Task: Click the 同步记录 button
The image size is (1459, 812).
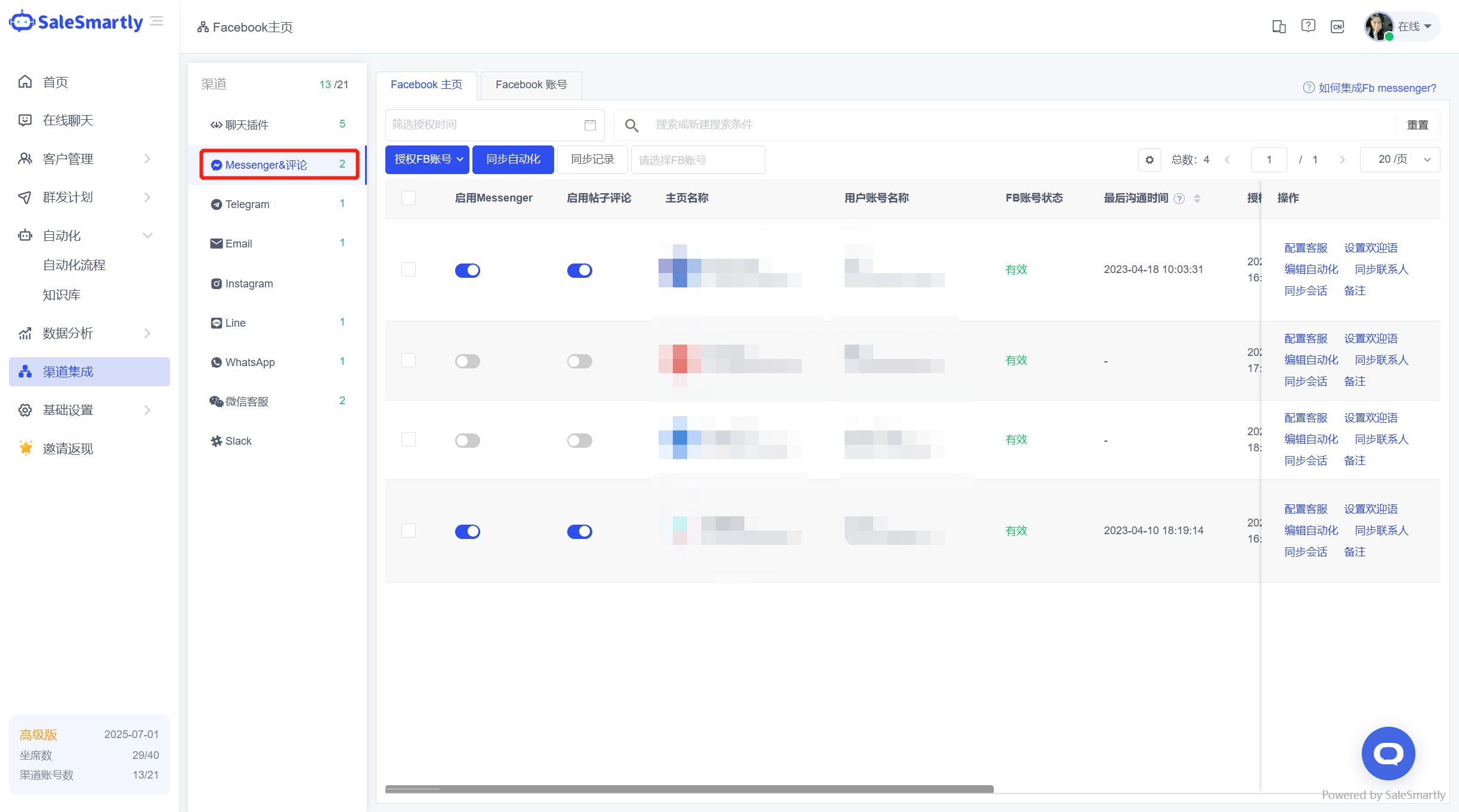Action: point(592,160)
